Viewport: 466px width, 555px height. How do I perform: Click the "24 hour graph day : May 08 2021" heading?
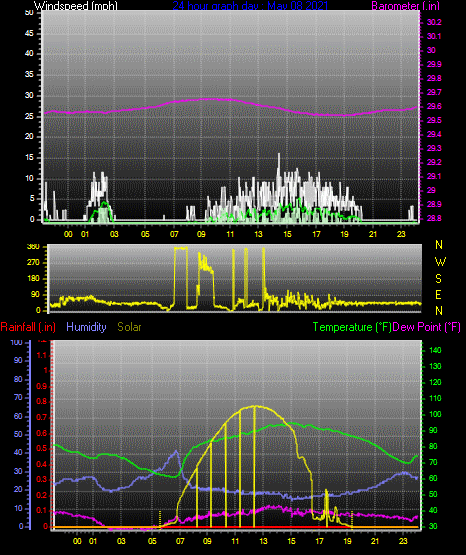click(250, 6)
